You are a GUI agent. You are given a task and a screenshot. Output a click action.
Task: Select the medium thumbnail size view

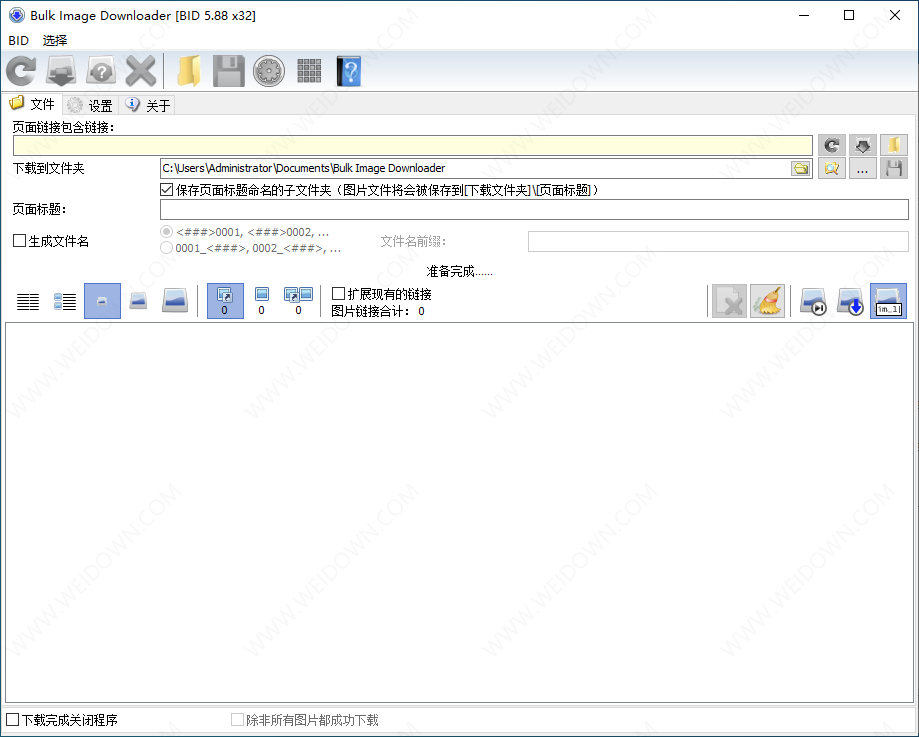(x=138, y=301)
